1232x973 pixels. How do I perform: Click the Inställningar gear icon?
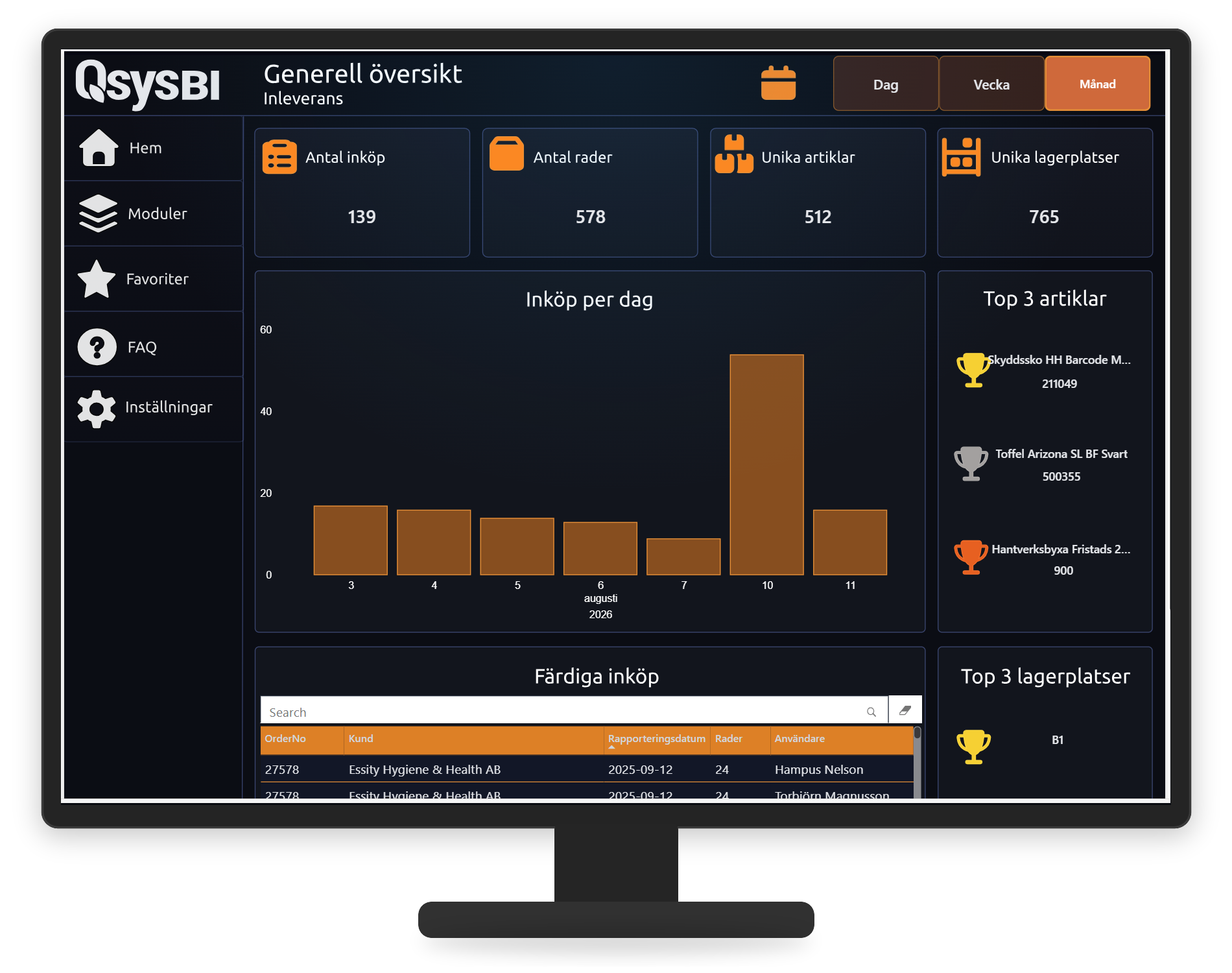[x=97, y=408]
